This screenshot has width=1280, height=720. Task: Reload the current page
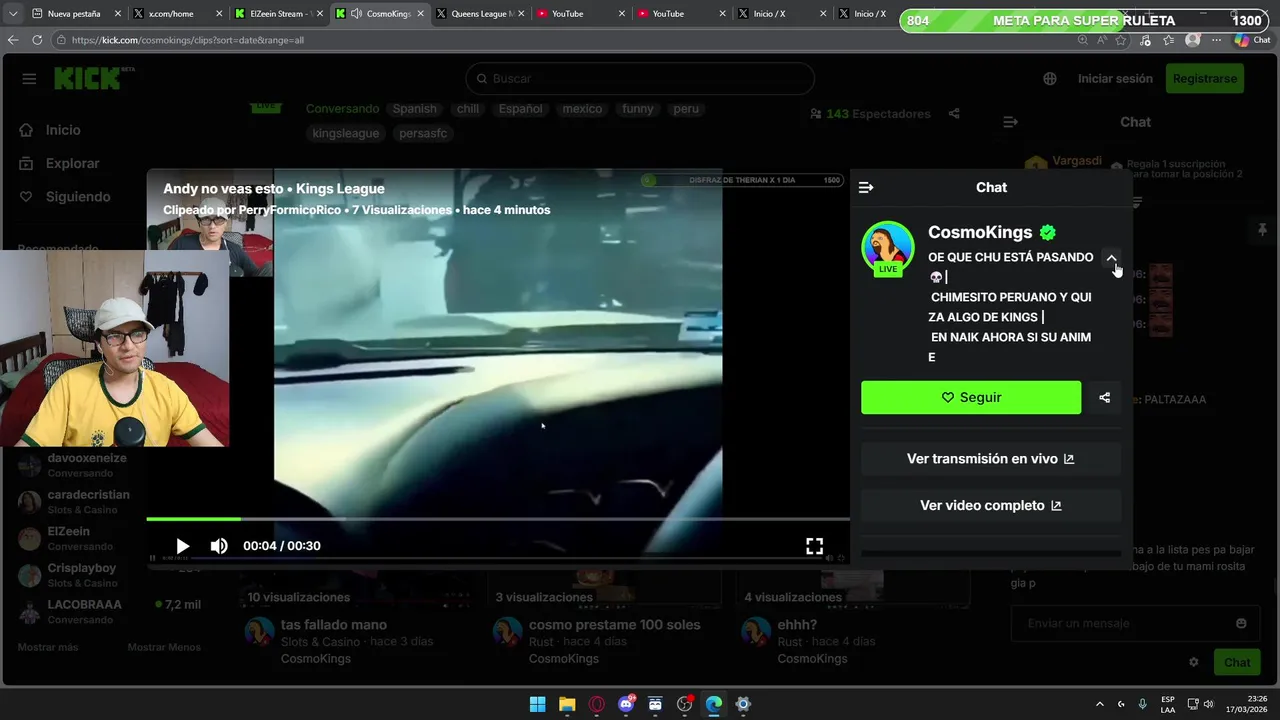[37, 40]
